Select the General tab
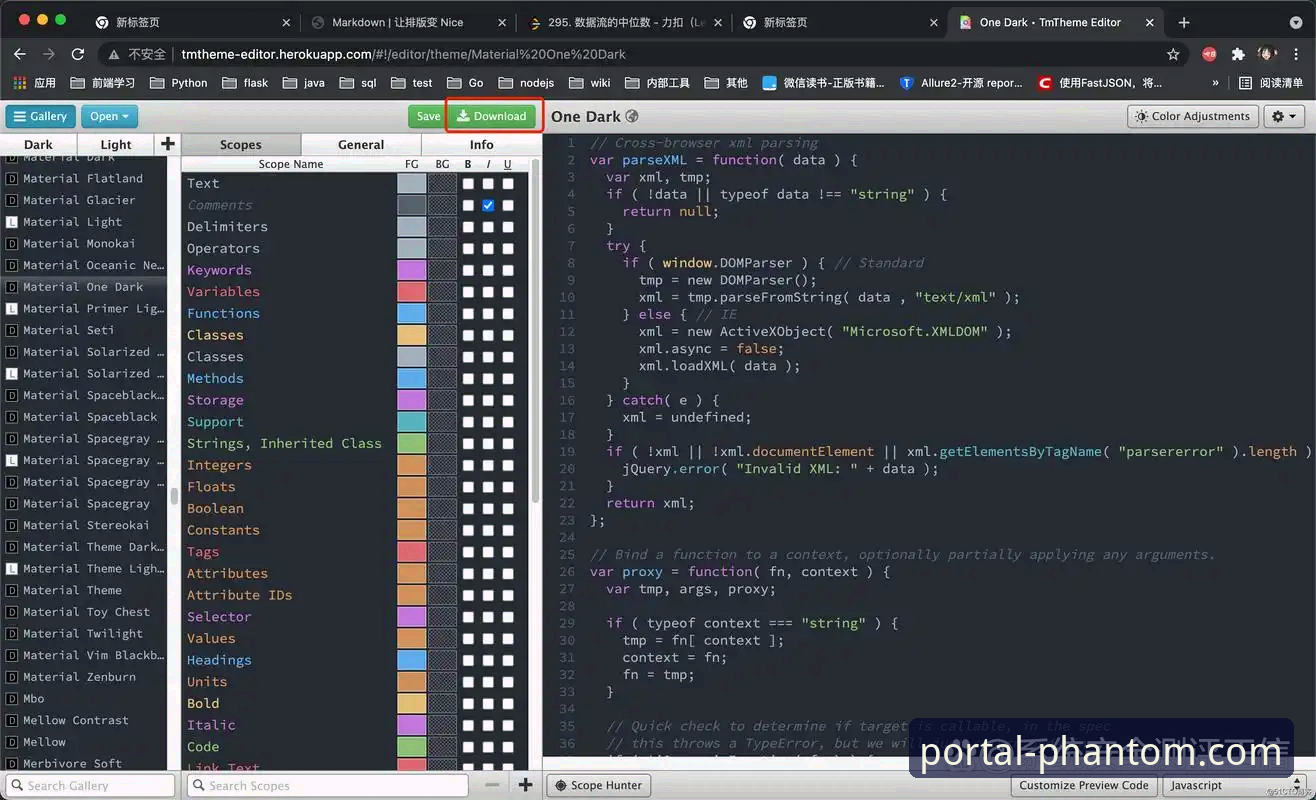Viewport: 1316px width, 800px height. (361, 144)
